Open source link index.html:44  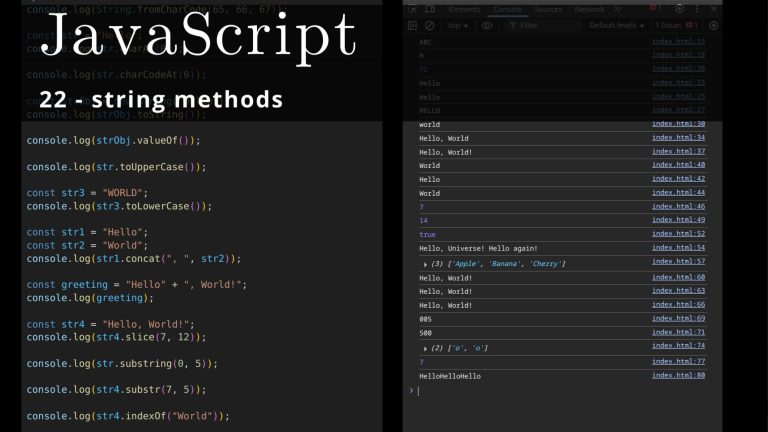tap(678, 192)
